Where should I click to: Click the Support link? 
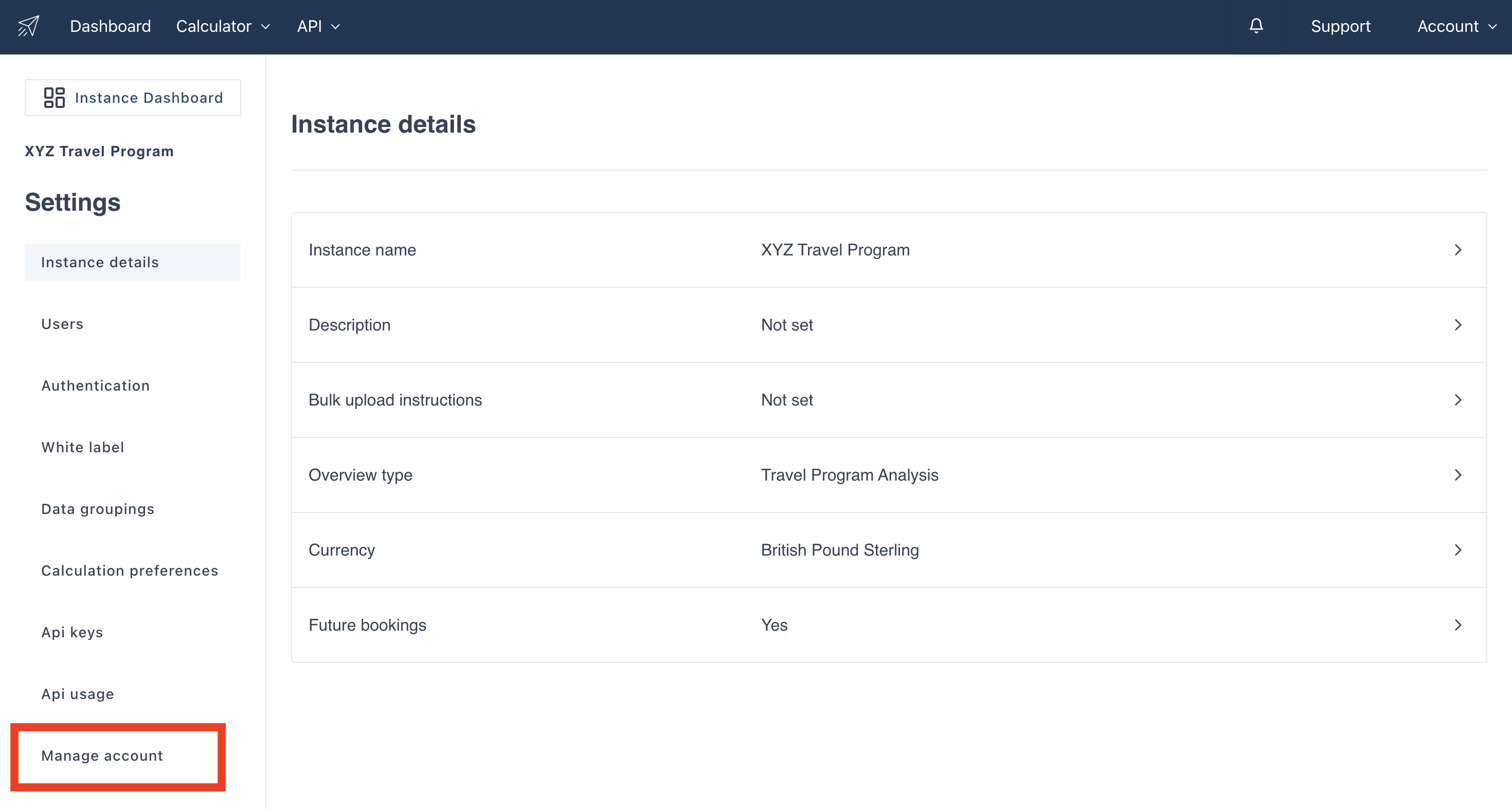tap(1340, 26)
